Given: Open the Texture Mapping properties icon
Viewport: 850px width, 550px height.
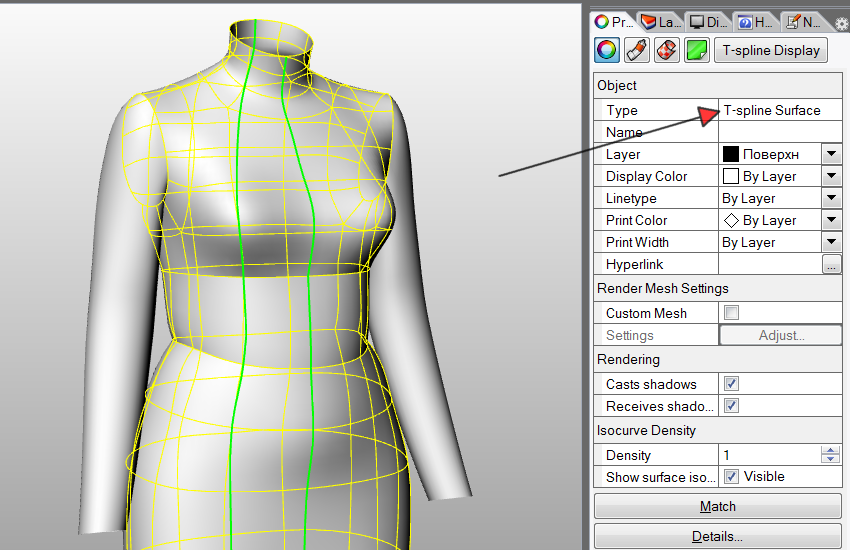Looking at the screenshot, I should pyautogui.click(x=667, y=50).
